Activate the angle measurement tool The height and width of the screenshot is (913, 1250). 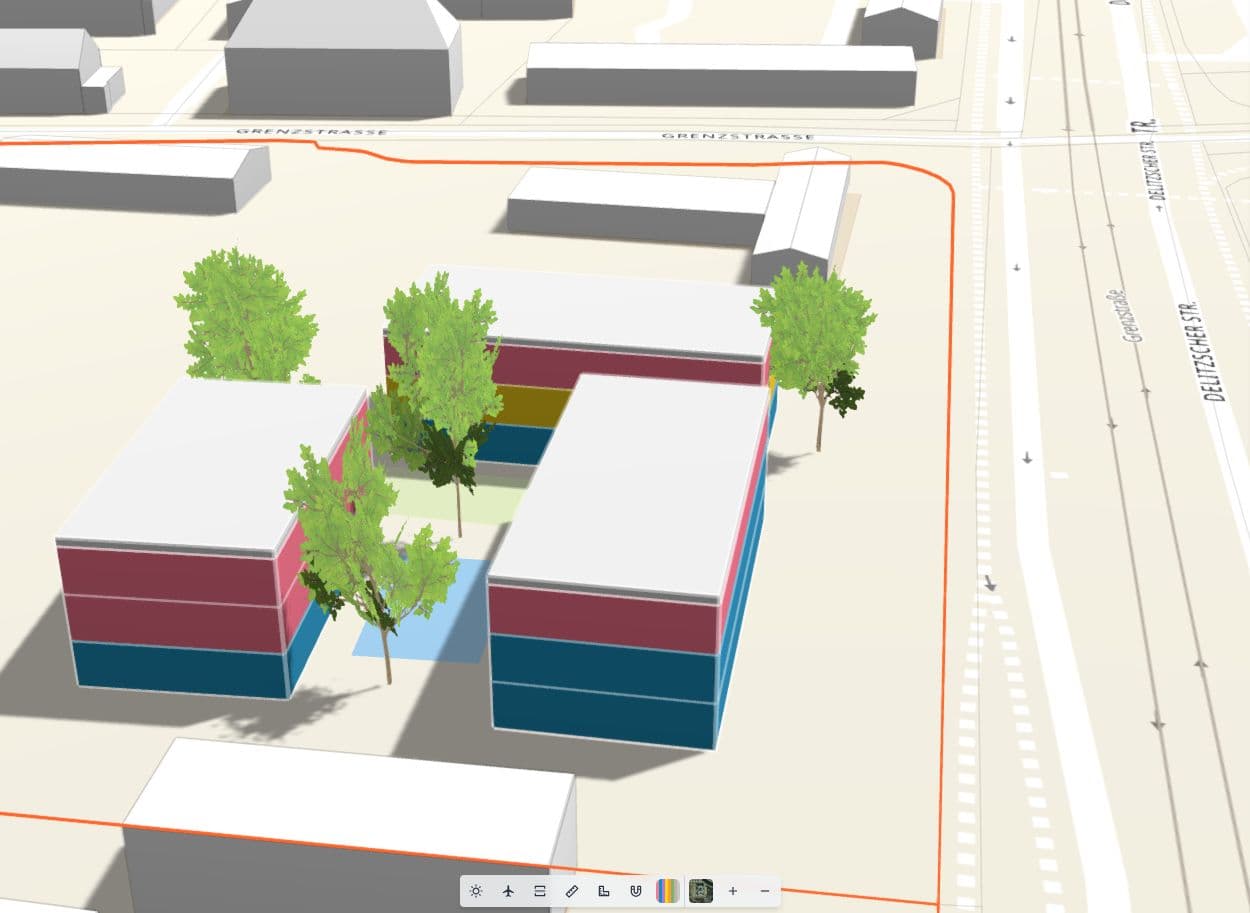[x=604, y=889]
